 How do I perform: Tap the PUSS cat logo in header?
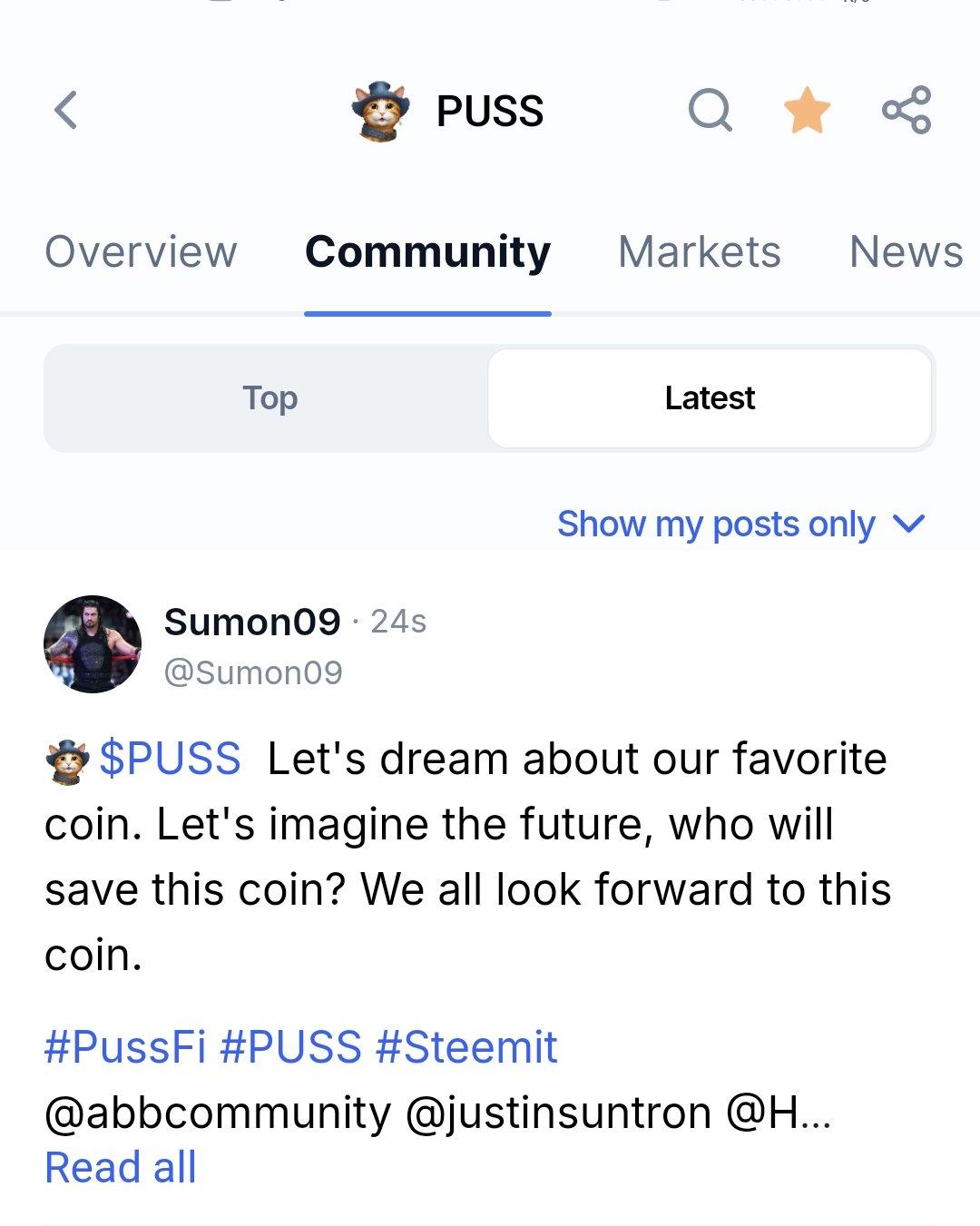pos(380,112)
